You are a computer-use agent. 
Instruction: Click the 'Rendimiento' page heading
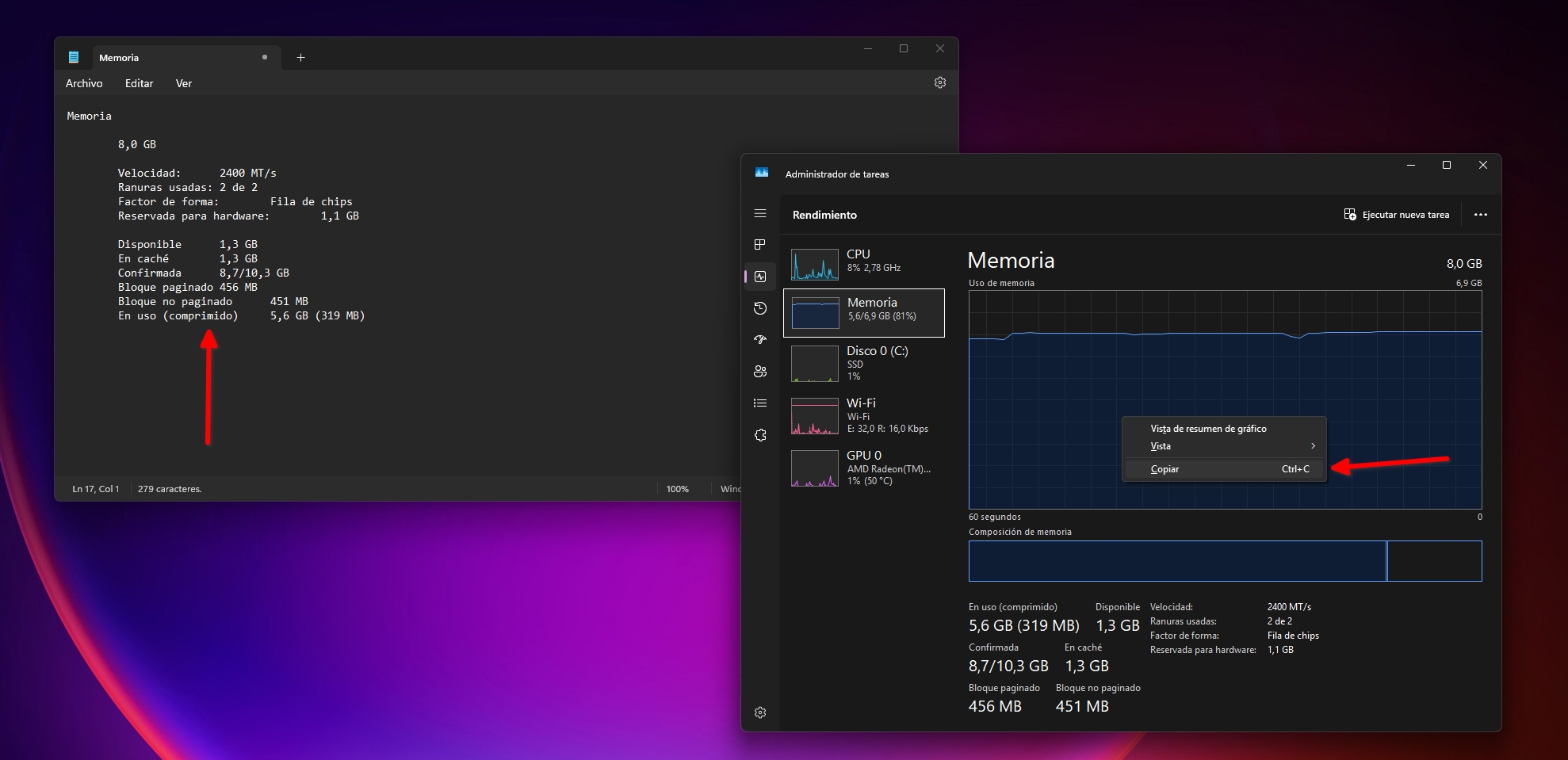point(824,215)
